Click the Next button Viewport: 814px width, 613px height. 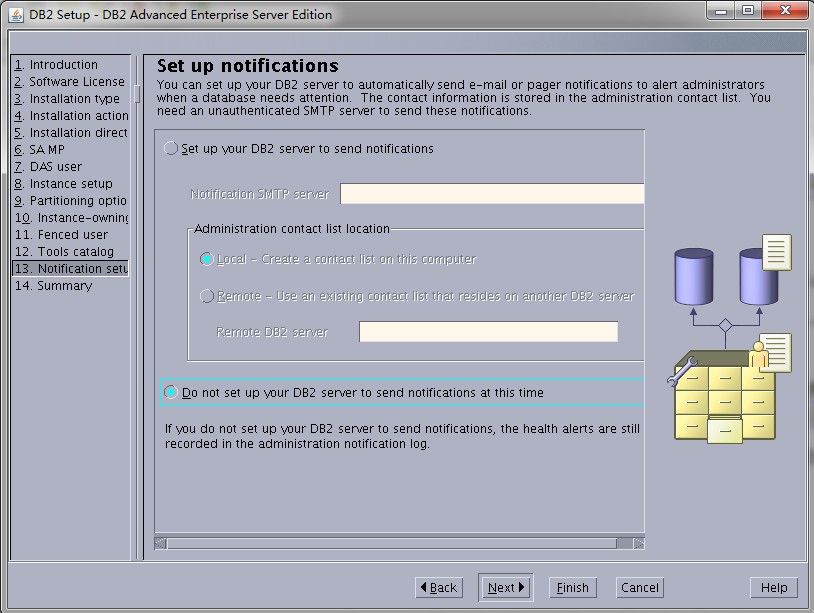506,588
